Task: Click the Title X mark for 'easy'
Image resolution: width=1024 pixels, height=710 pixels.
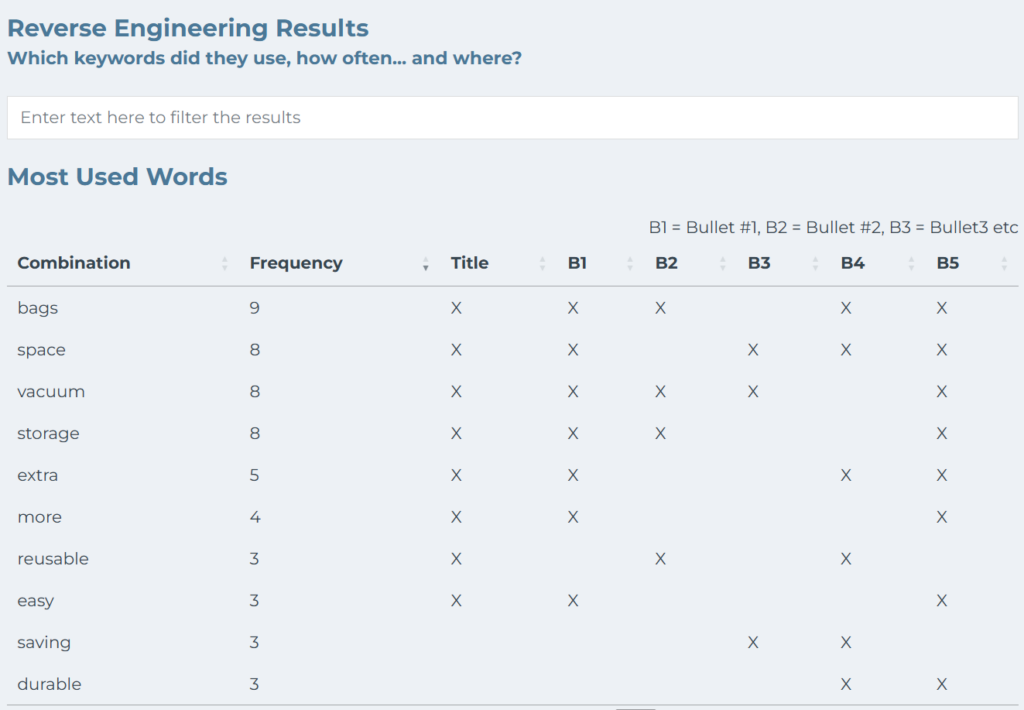Action: pos(456,601)
